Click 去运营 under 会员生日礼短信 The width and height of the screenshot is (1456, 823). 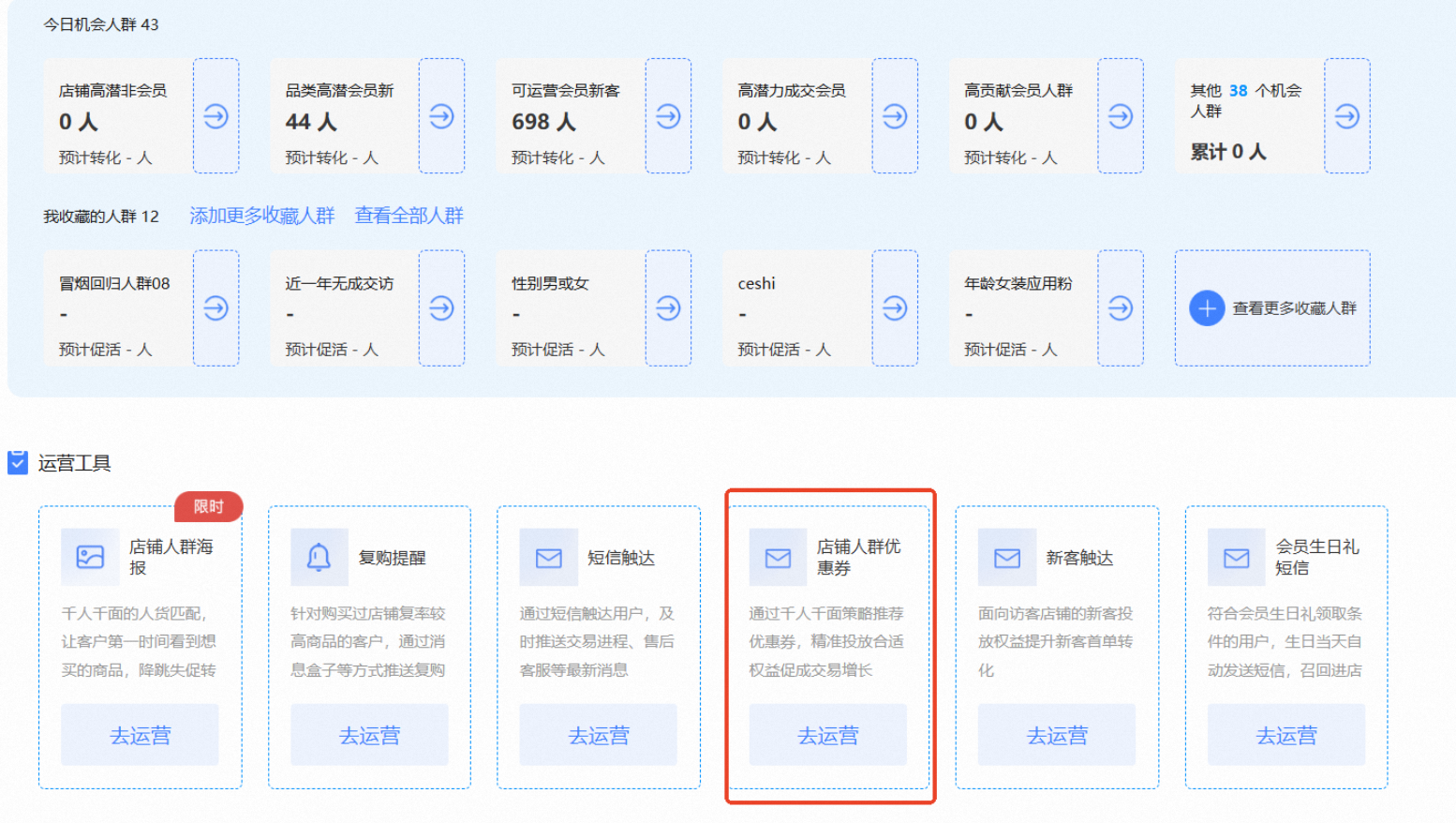[1286, 735]
